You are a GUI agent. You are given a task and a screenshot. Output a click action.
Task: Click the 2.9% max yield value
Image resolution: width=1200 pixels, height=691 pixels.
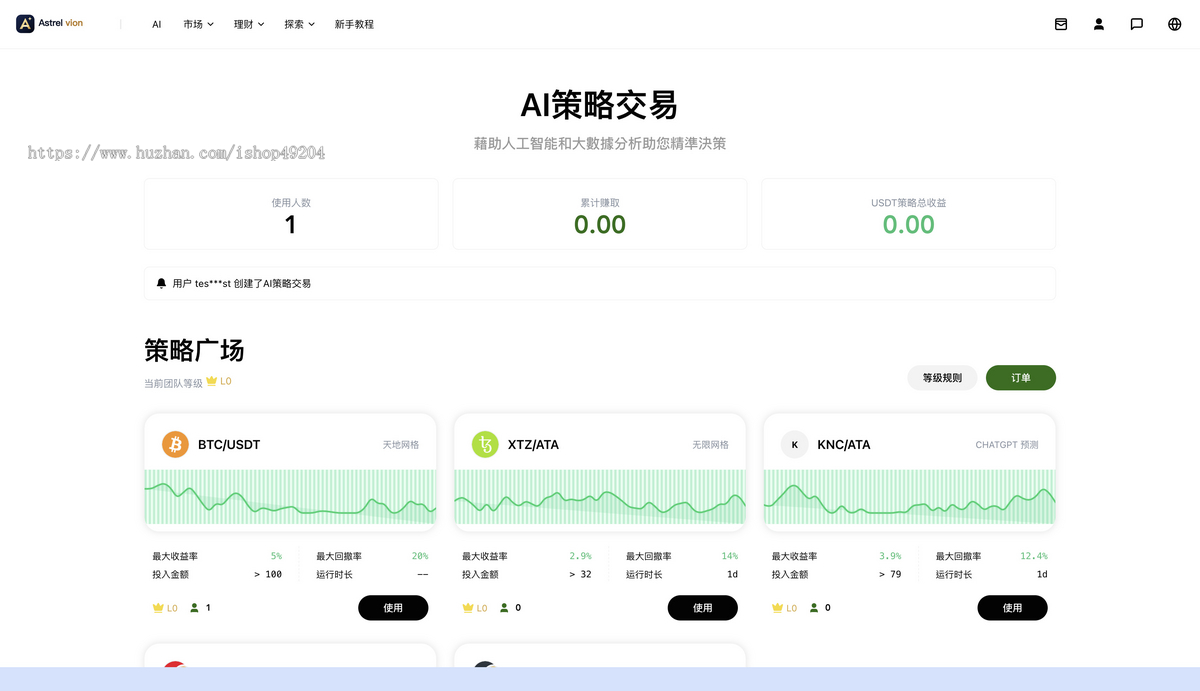581,556
